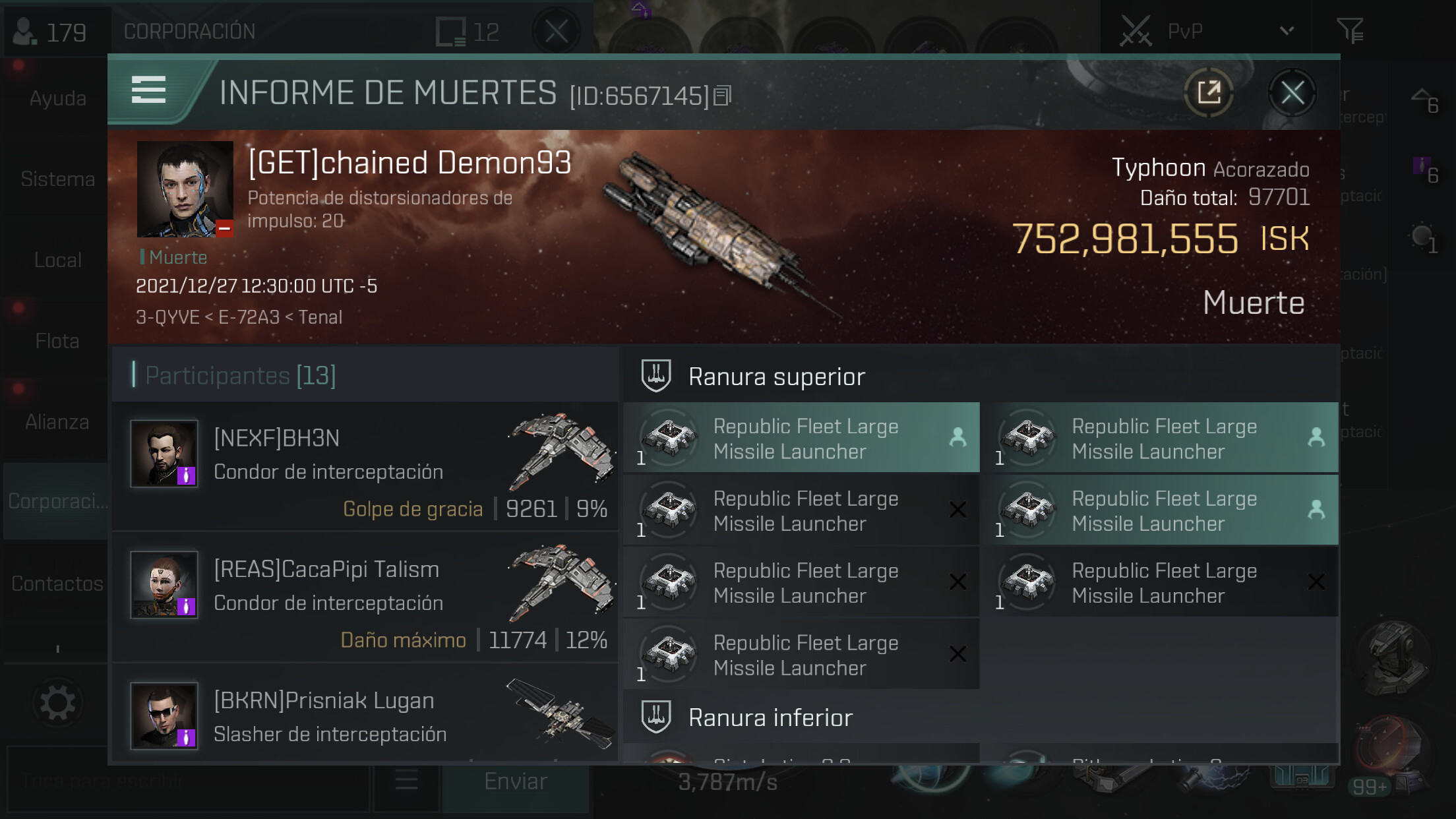The height and width of the screenshot is (819, 1456).
Task: Click the chat member count icon
Action: 25,31
